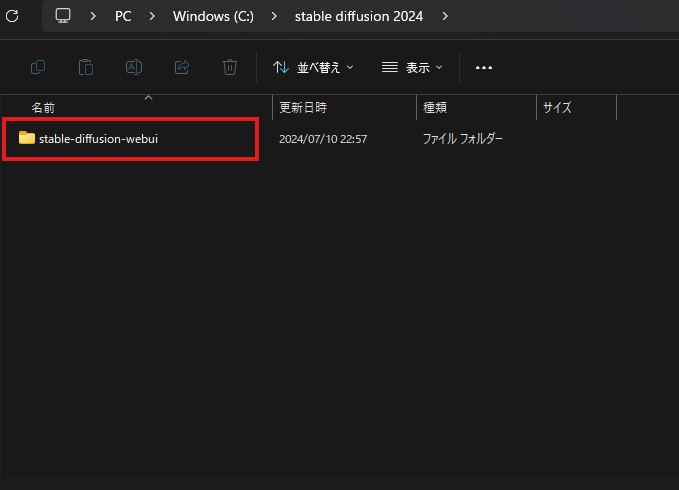Click the copy icon in the toolbar

click(x=38, y=67)
